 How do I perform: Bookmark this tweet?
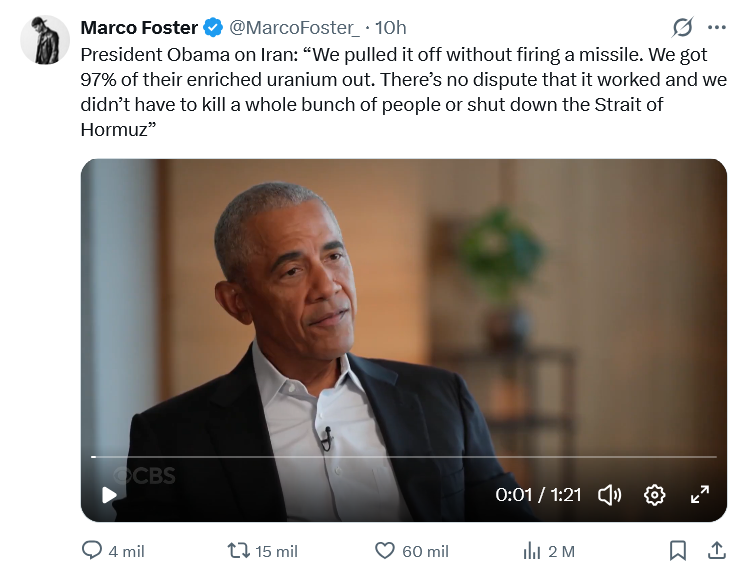click(x=678, y=551)
